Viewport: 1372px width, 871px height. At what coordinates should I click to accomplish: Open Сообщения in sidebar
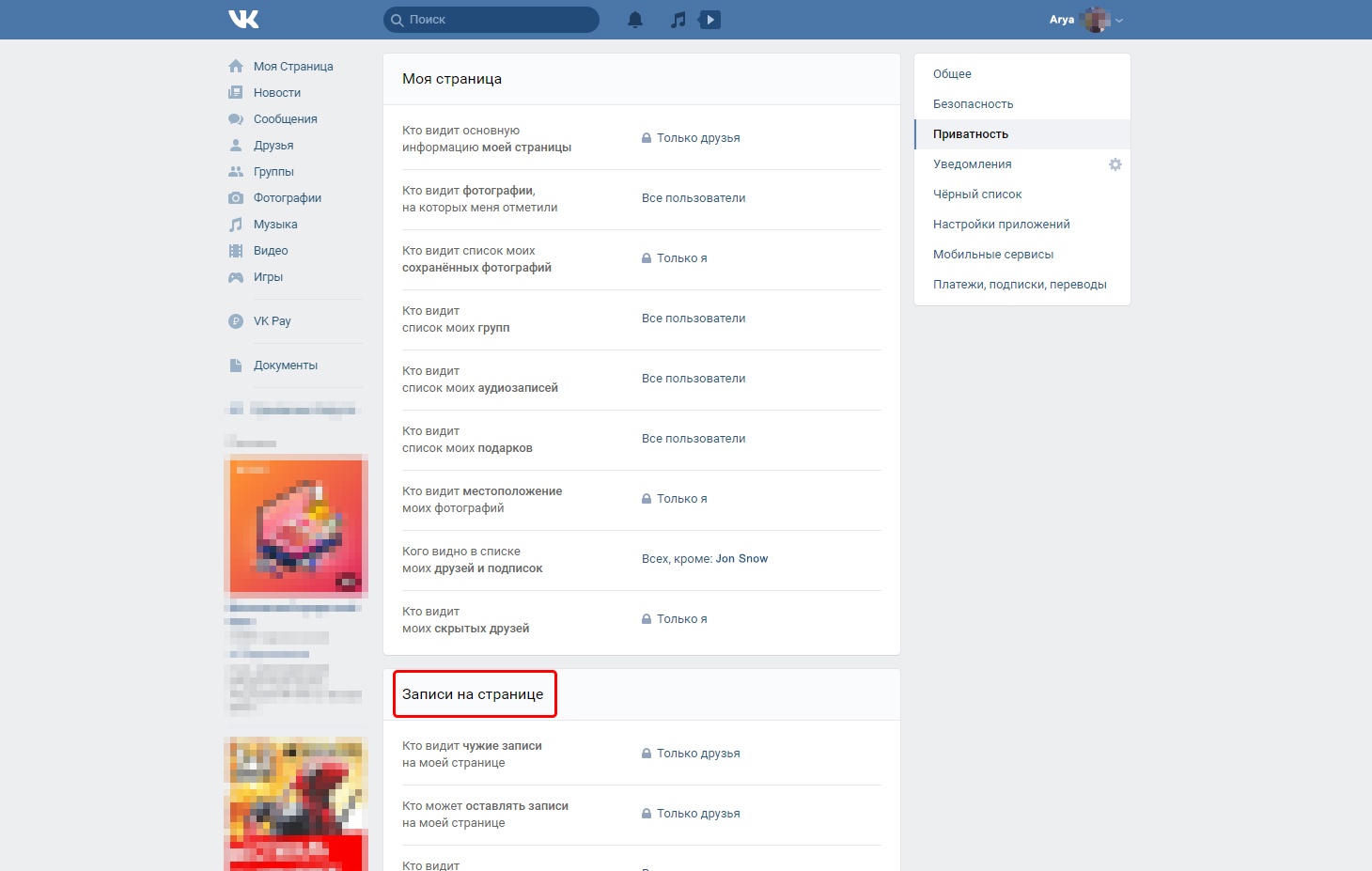(286, 119)
